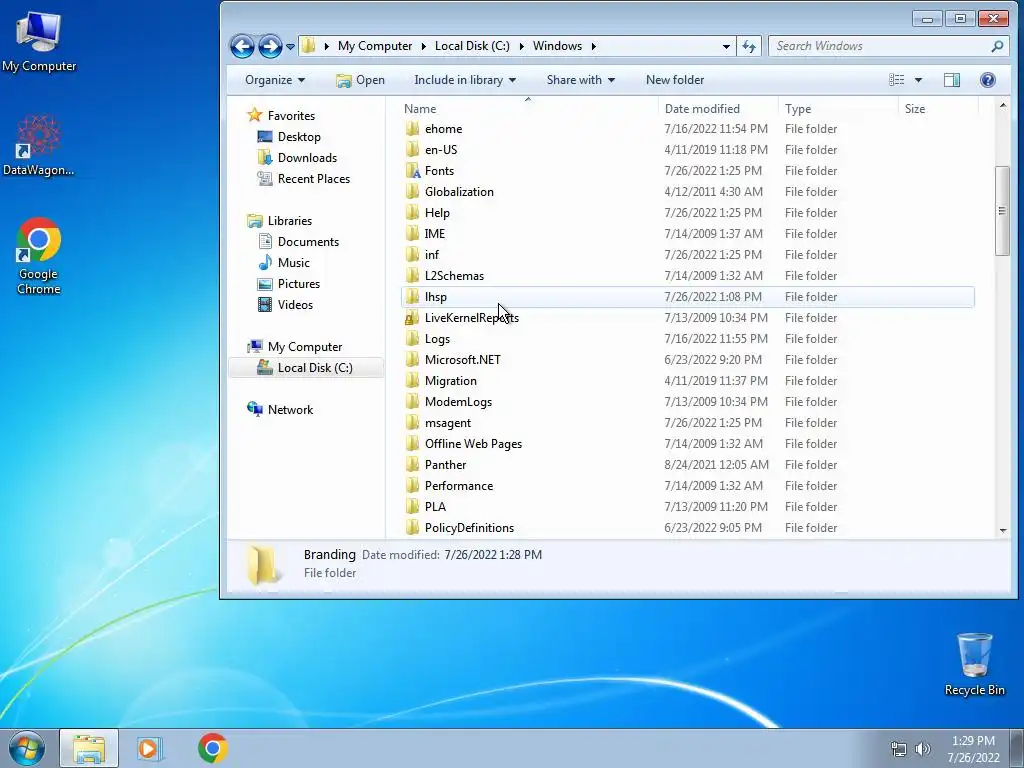Image resolution: width=1024 pixels, height=768 pixels.
Task: Select the Recycle Bin desktop icon
Action: [x=974, y=664]
